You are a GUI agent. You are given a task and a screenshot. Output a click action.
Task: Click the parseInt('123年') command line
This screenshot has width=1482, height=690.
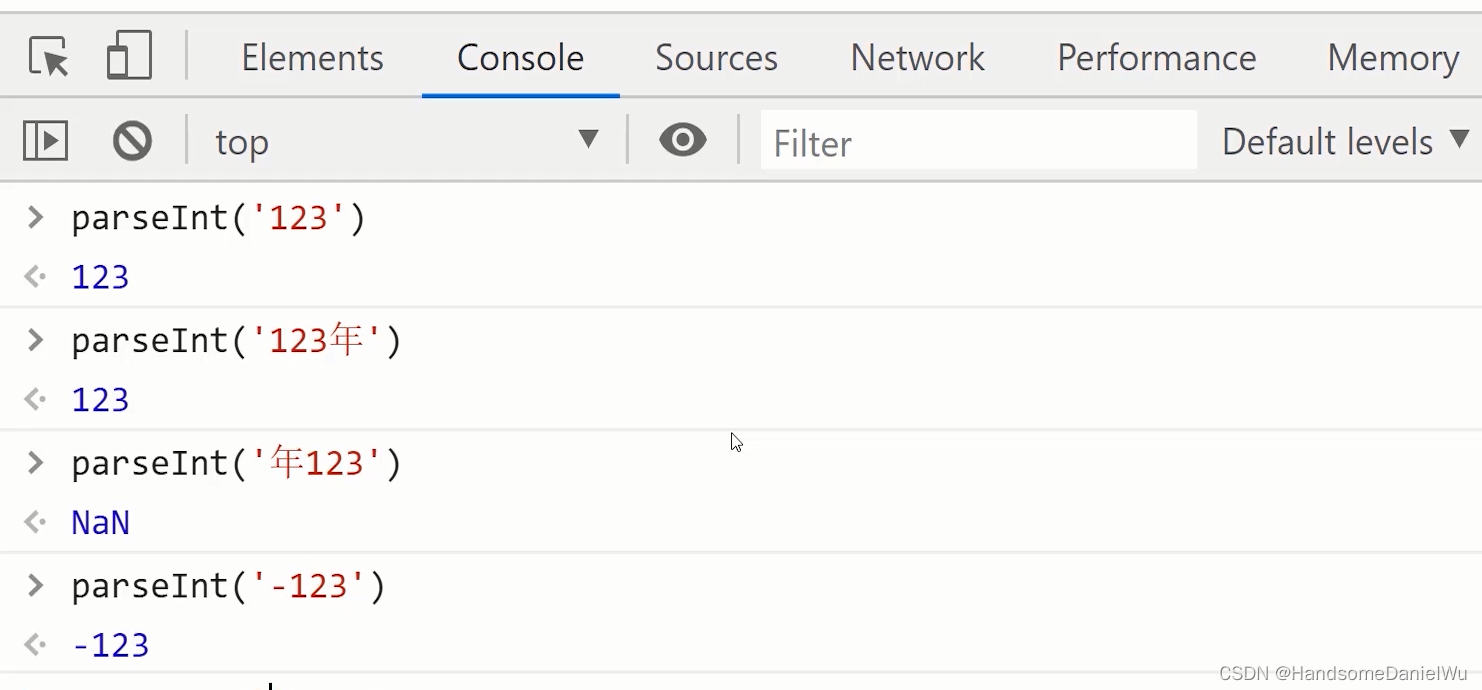(235, 340)
